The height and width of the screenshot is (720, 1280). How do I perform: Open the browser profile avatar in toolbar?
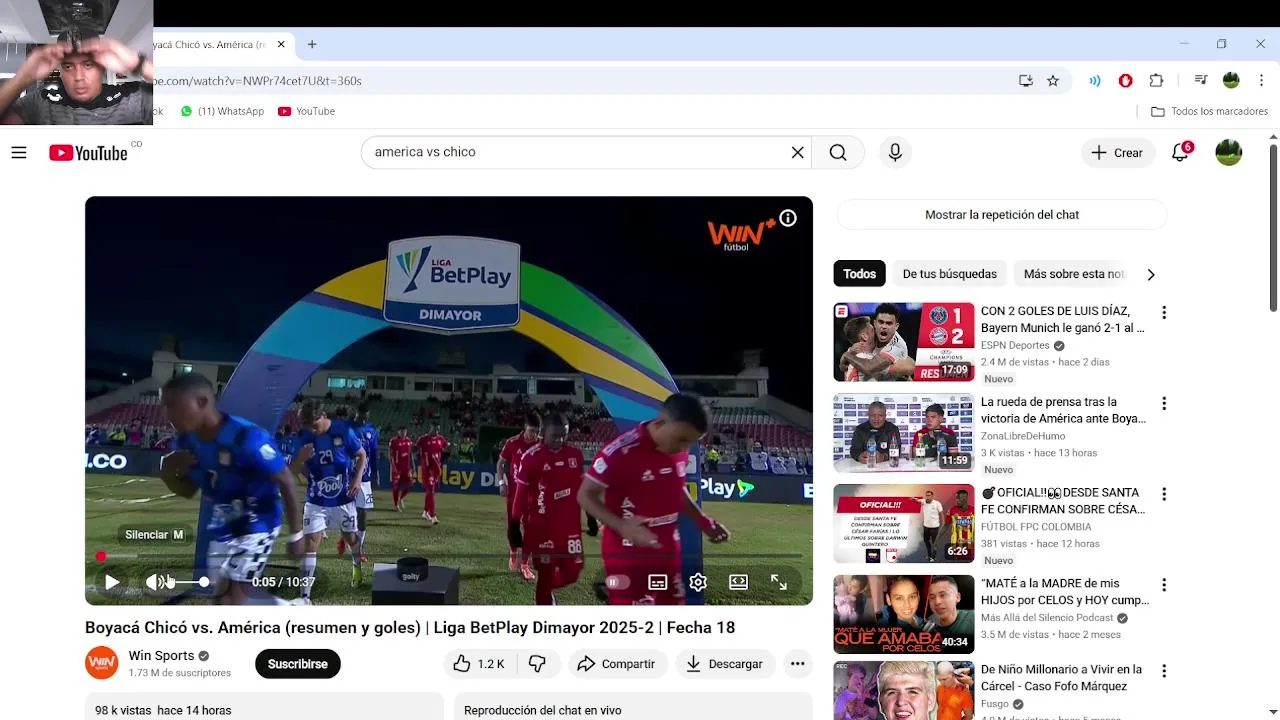pos(1231,81)
